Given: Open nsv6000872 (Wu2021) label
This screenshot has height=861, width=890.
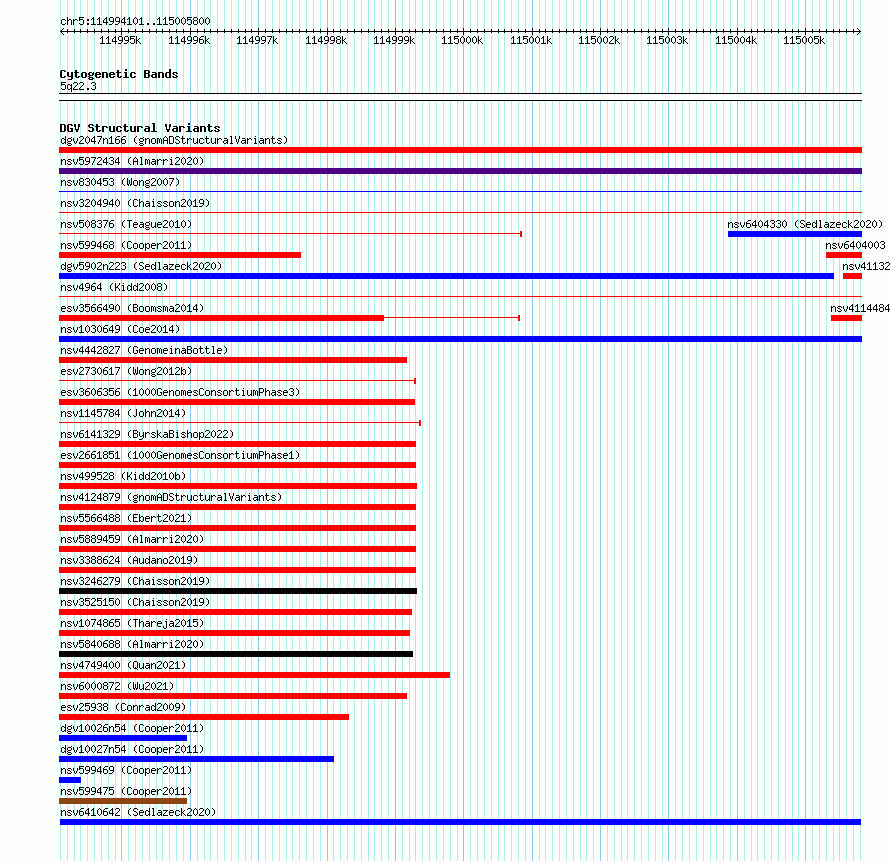Looking at the screenshot, I should click(x=117, y=686).
